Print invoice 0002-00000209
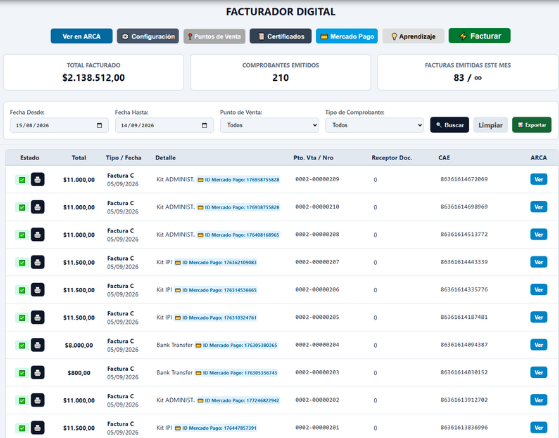The height and width of the screenshot is (438, 559). [x=37, y=179]
